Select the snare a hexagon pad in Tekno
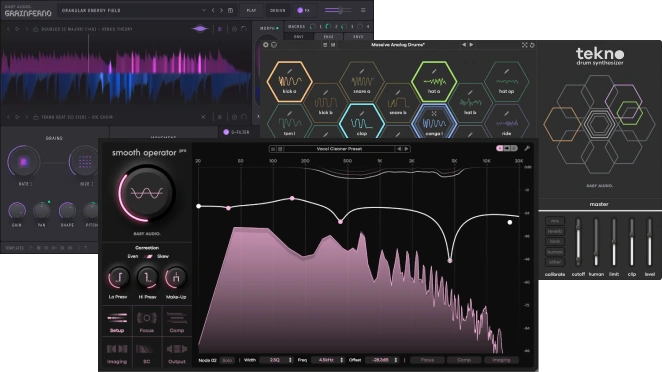The width and height of the screenshot is (662, 372). tap(362, 81)
